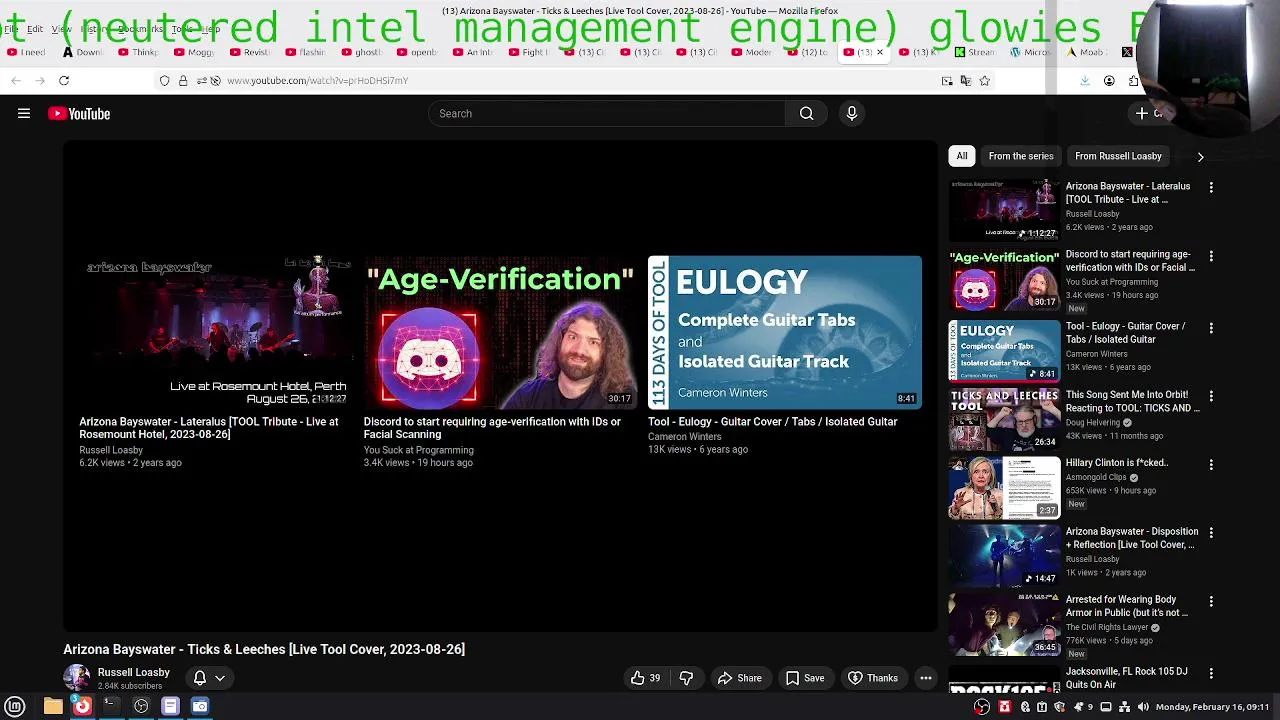Open 'Arrested for Wearing Body Armor' title
The width and height of the screenshot is (1280, 720).
click(x=1127, y=606)
